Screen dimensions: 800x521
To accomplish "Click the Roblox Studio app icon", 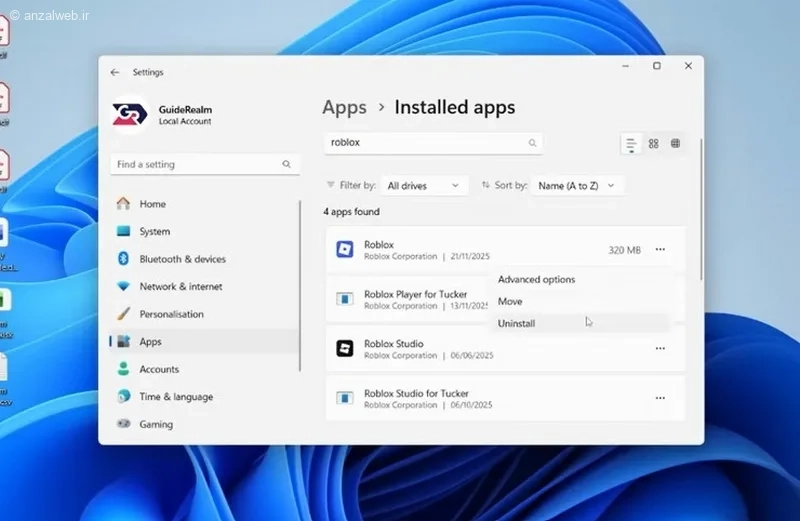I will coord(345,349).
